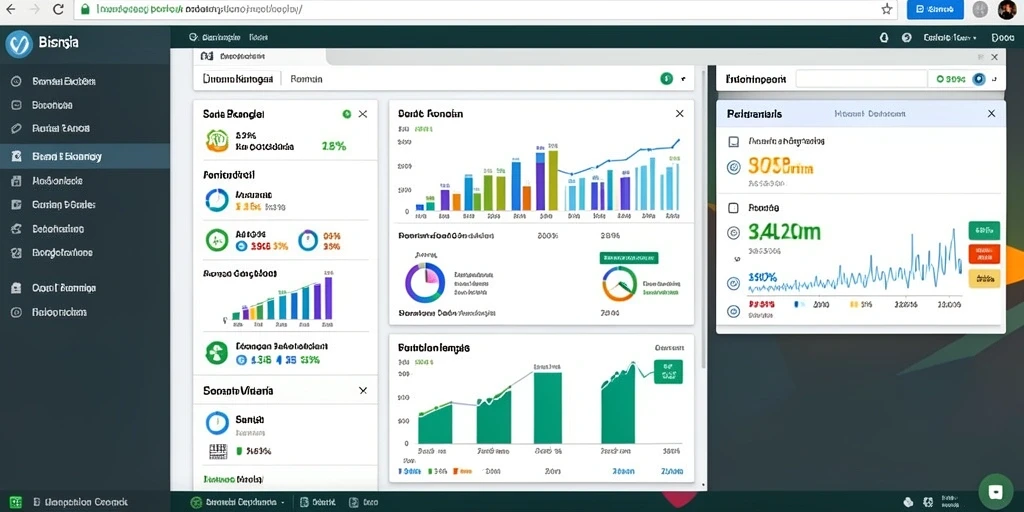The image size is (1024, 512).
Task: Tick the checkbox above the 3,4l20m value
Action: pos(733,208)
